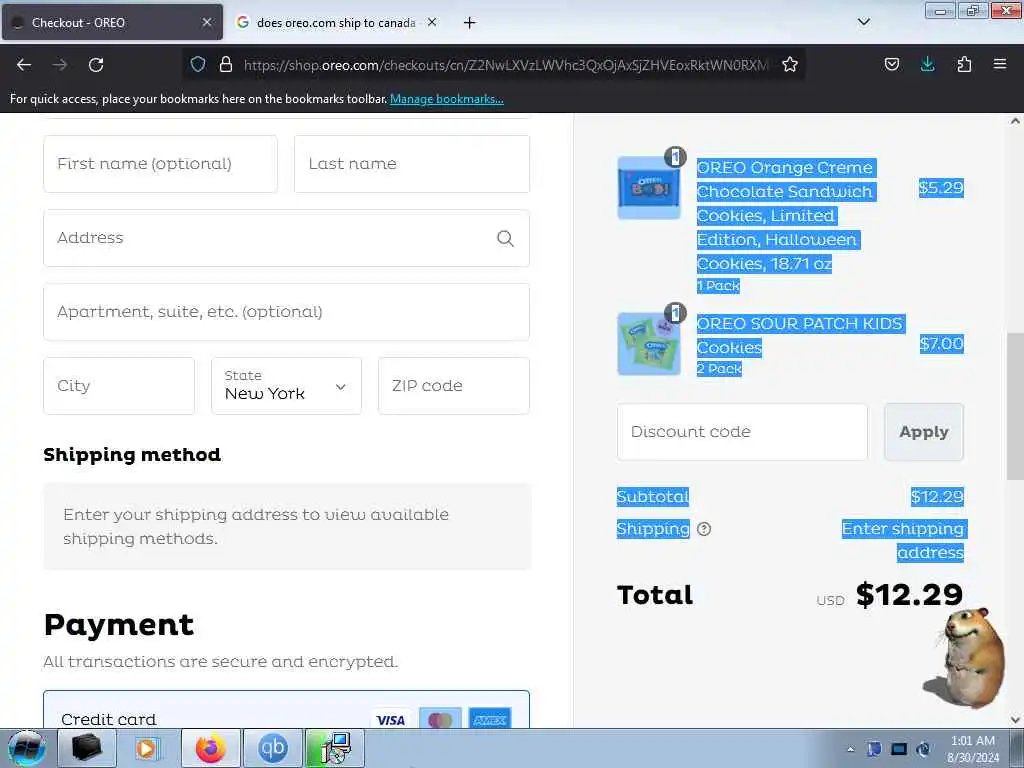Click the ZIP code field
This screenshot has width=1024, height=768.
coord(454,386)
